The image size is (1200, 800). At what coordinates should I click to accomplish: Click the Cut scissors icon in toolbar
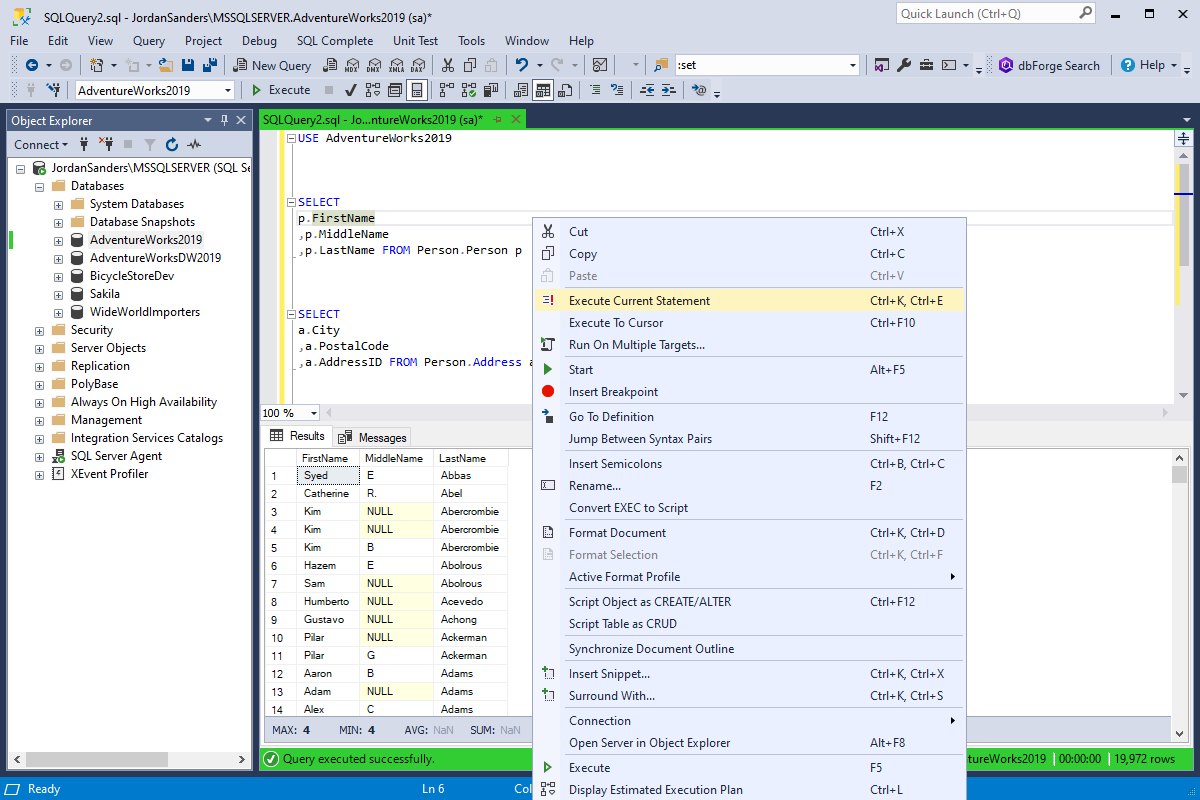(x=447, y=65)
